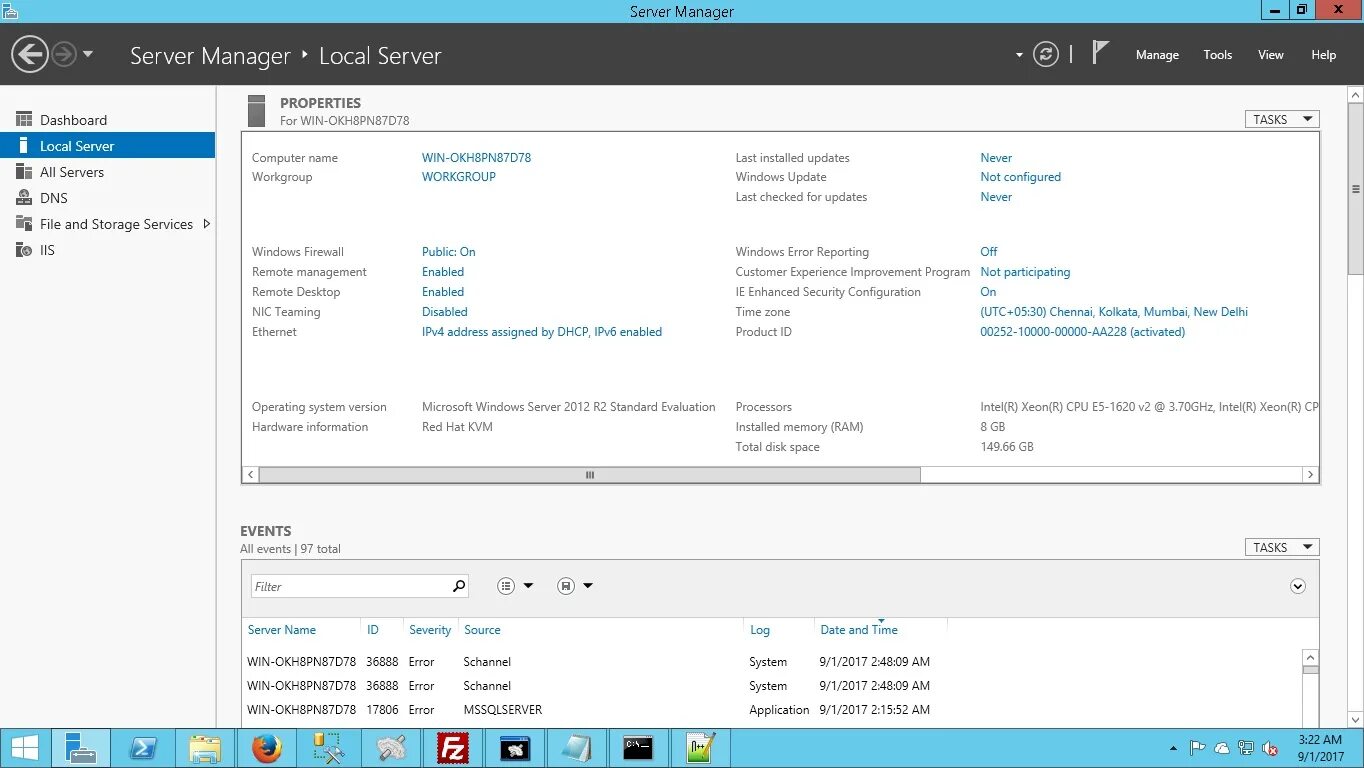Click Server Manager taskbar icon
Viewport: 1364px width, 768px height.
(x=81, y=748)
